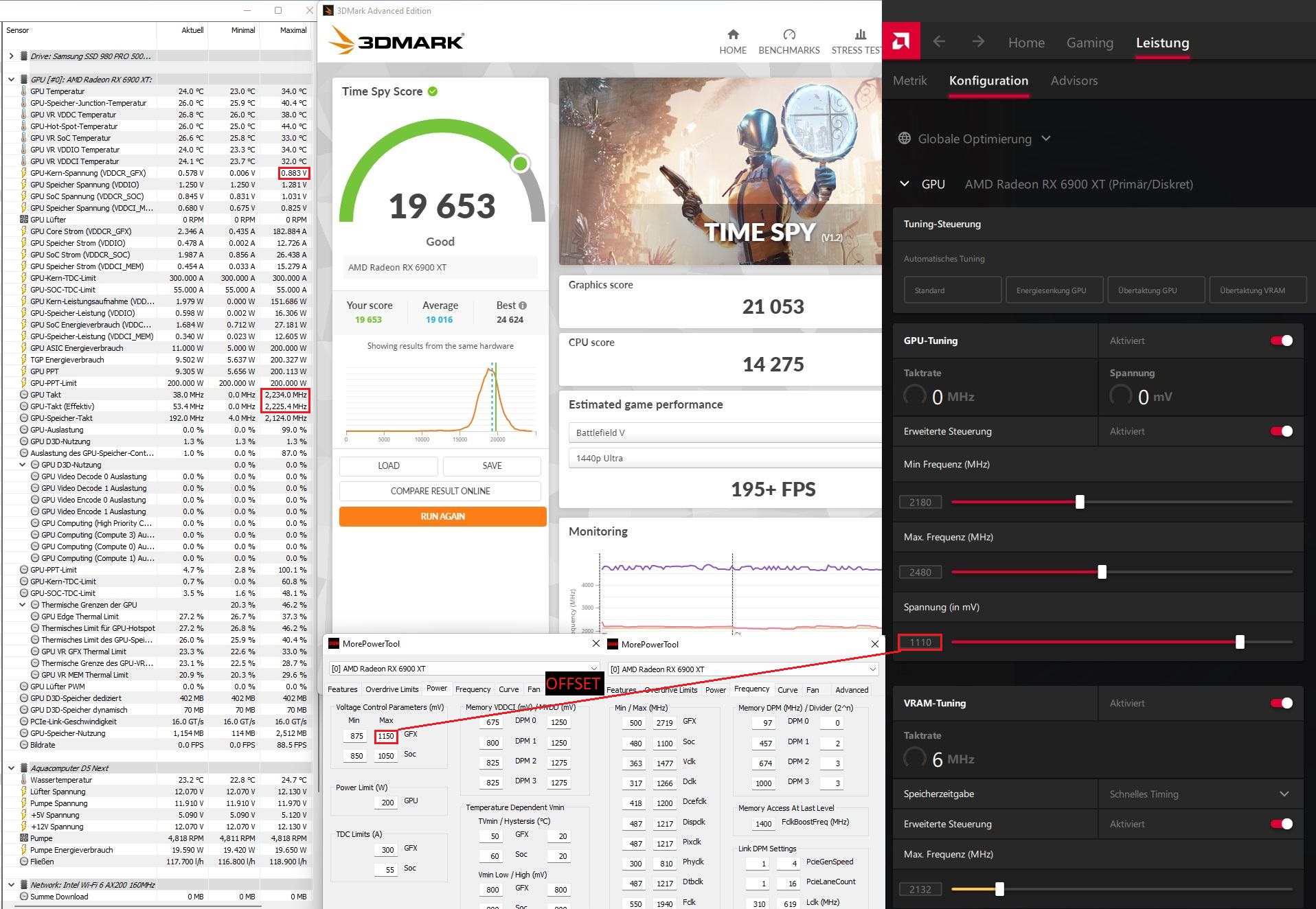Click the GPU-Kern-Spannung lightning bolt icon
Image resolution: width=1316 pixels, height=909 pixels.
click(24, 173)
